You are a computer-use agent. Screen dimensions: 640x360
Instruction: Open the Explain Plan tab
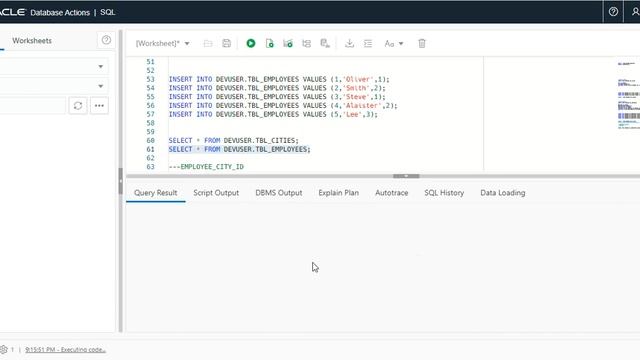(338, 193)
